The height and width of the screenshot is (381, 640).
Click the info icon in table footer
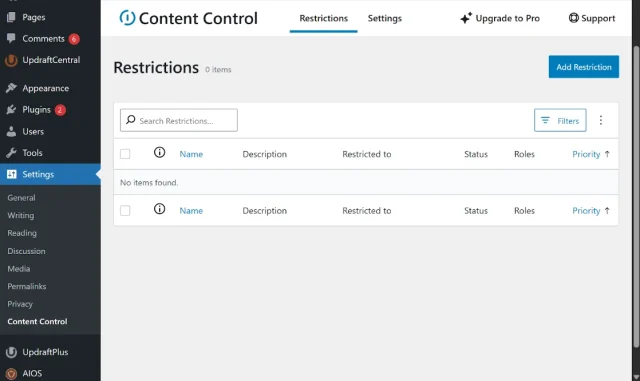(160, 209)
